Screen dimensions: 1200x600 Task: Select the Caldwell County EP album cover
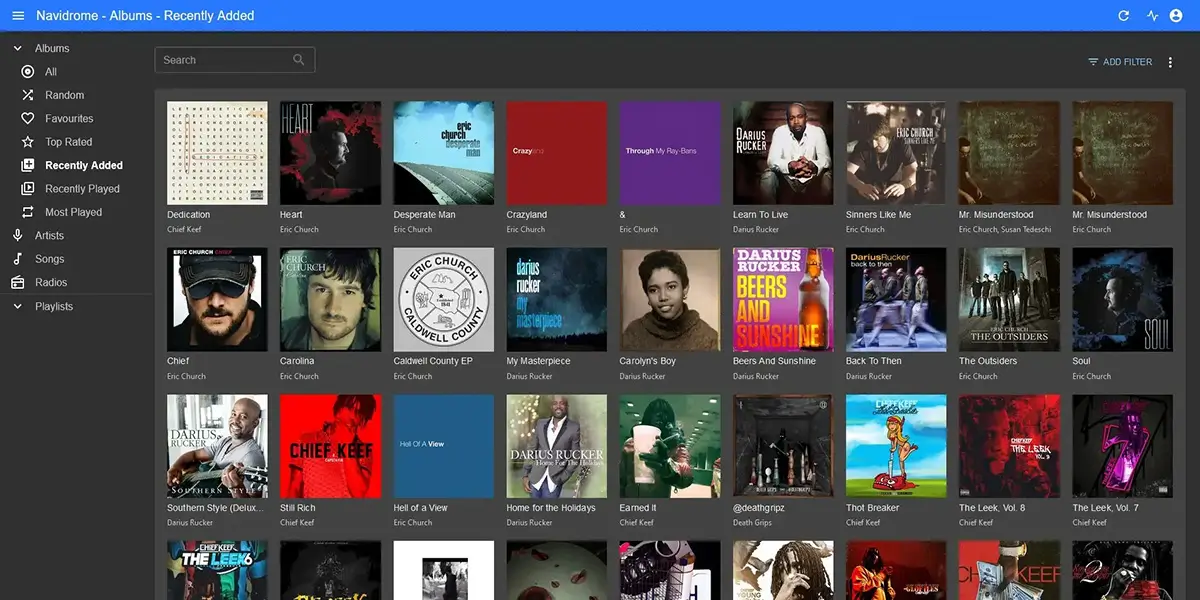443,298
